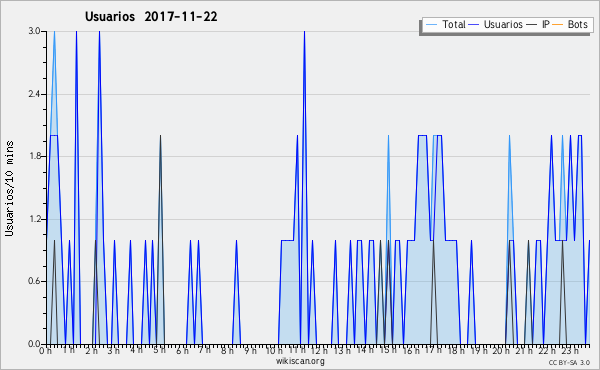Click the light blue Total legend line
600x370 pixels.
(x=432, y=25)
